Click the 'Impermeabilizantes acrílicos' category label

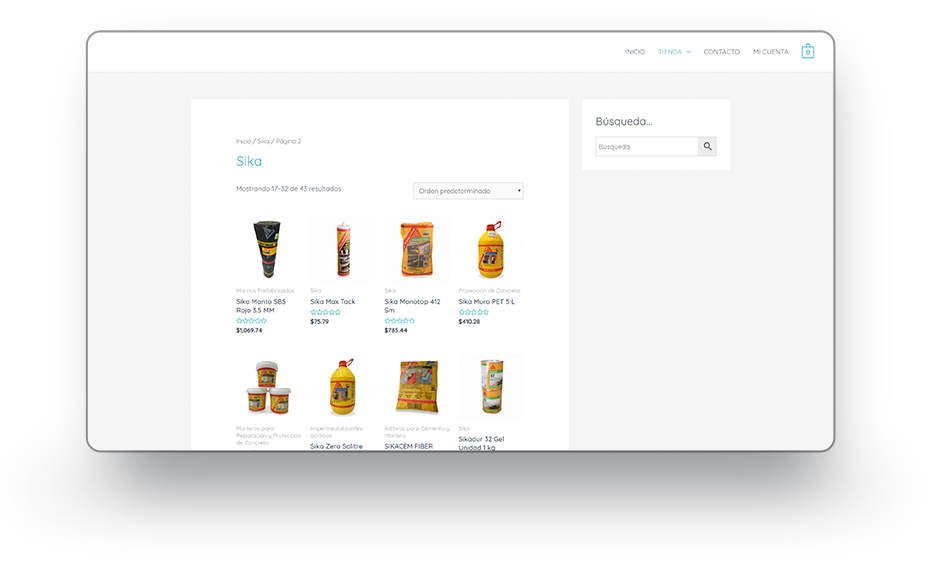336,432
